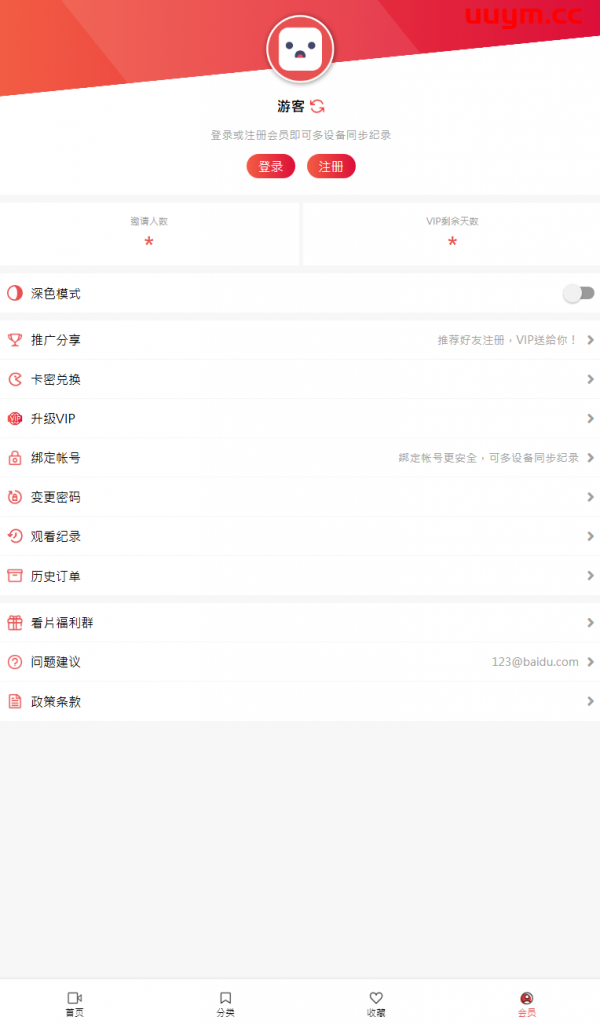This screenshot has width=600, height=1024.
Task: Switch to the 分类 category tab
Action: 225,1003
